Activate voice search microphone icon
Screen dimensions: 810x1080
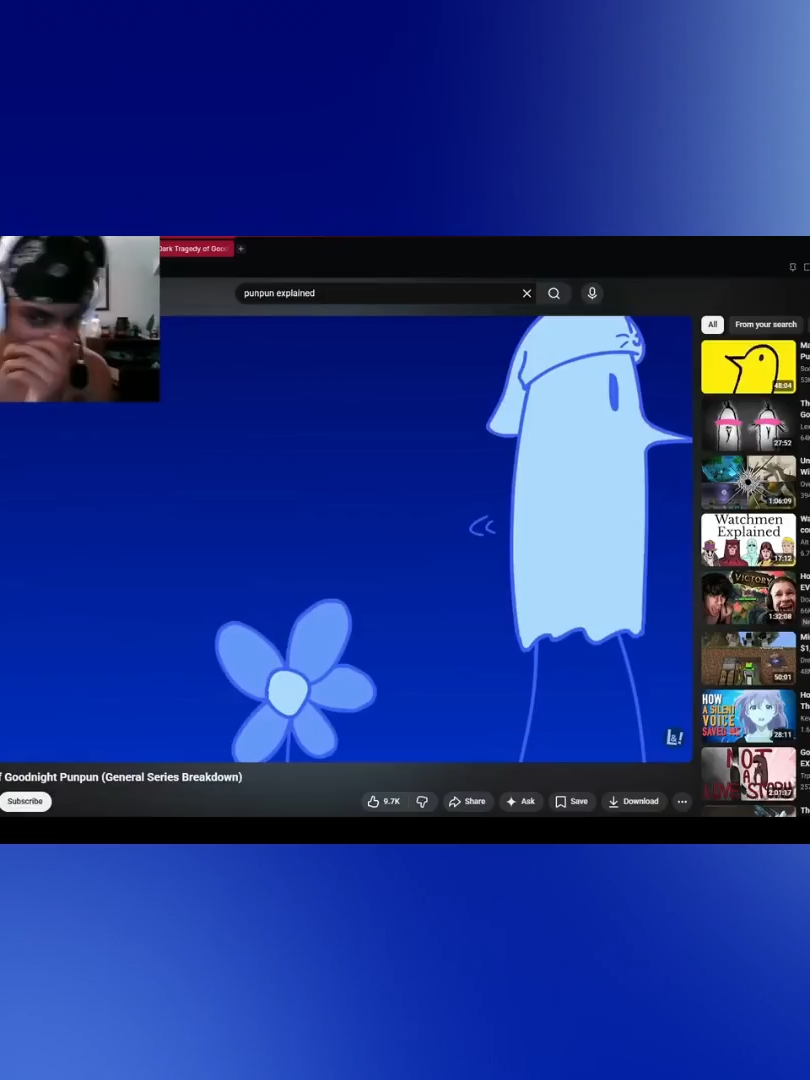click(x=592, y=293)
